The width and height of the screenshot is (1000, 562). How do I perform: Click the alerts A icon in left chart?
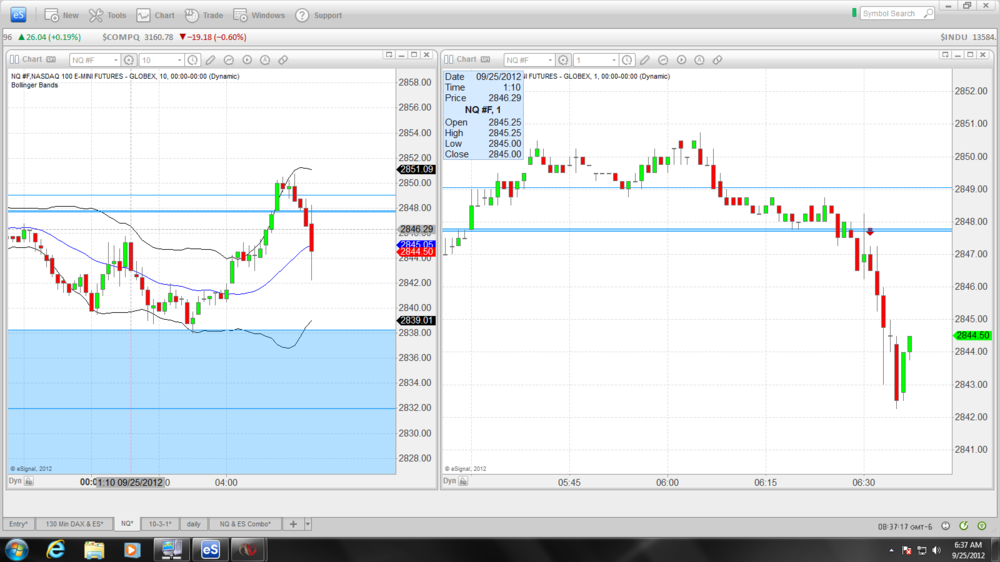[x=265, y=60]
